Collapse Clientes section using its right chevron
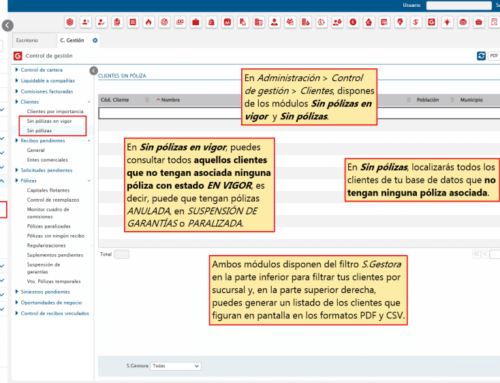This screenshot has width=500, height=383. (x=89, y=102)
